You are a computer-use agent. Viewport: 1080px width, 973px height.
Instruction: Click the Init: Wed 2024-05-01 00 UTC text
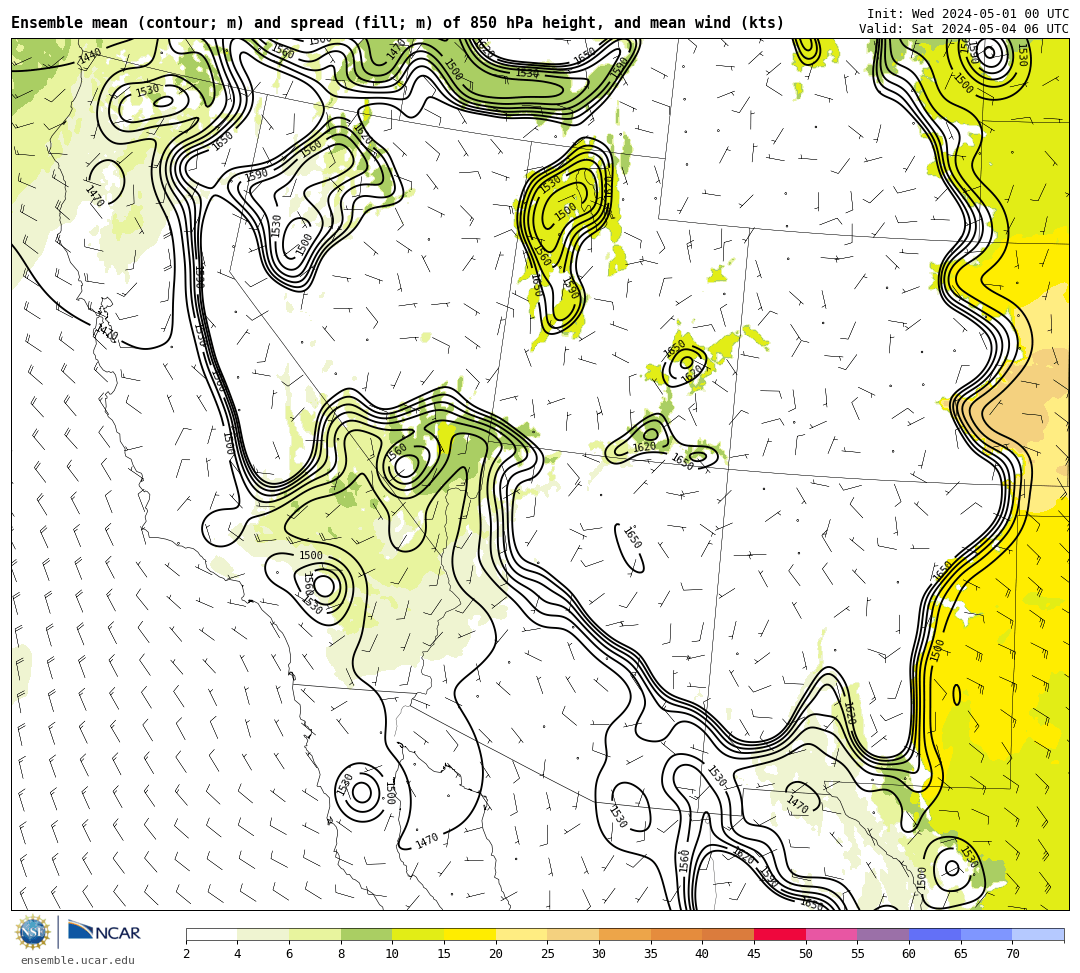click(x=968, y=13)
